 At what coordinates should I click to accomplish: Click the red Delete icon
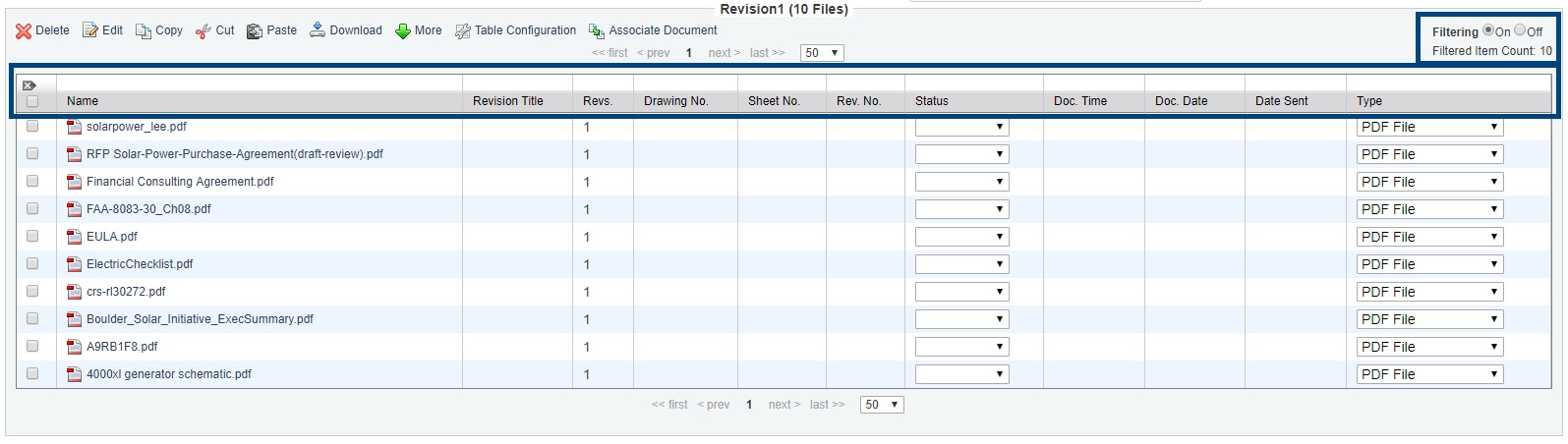pos(24,31)
